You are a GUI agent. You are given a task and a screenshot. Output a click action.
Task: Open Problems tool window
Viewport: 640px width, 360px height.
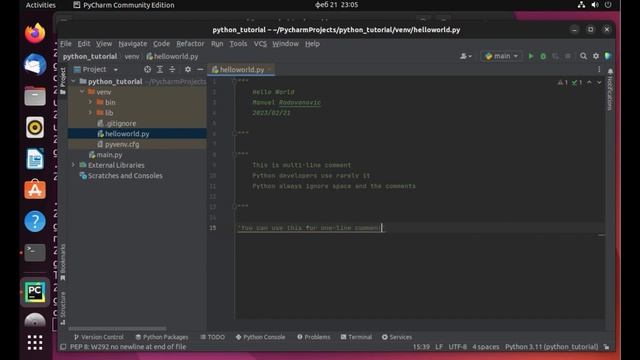click(x=313, y=337)
